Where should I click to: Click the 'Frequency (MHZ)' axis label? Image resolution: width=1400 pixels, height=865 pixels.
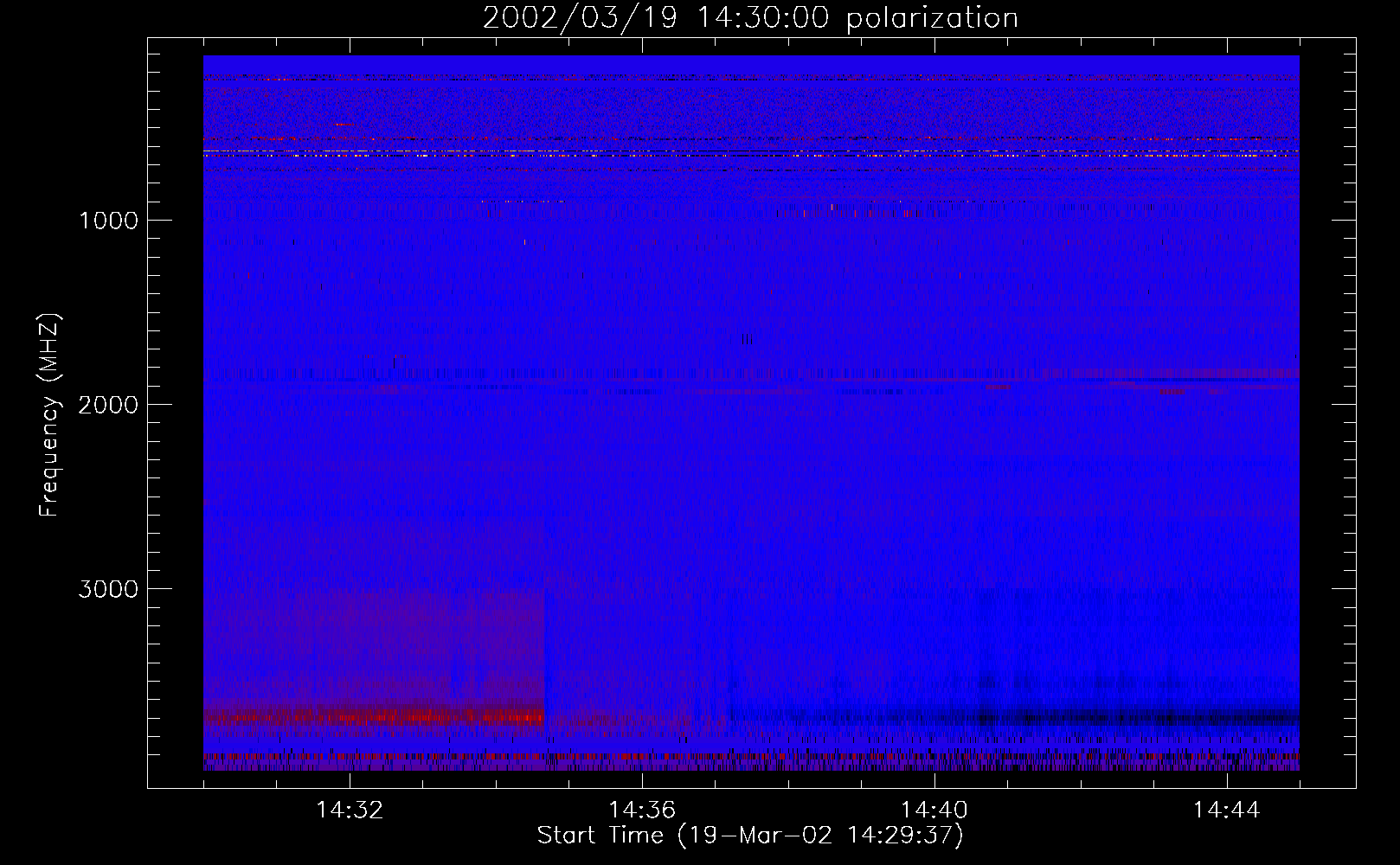[50, 415]
